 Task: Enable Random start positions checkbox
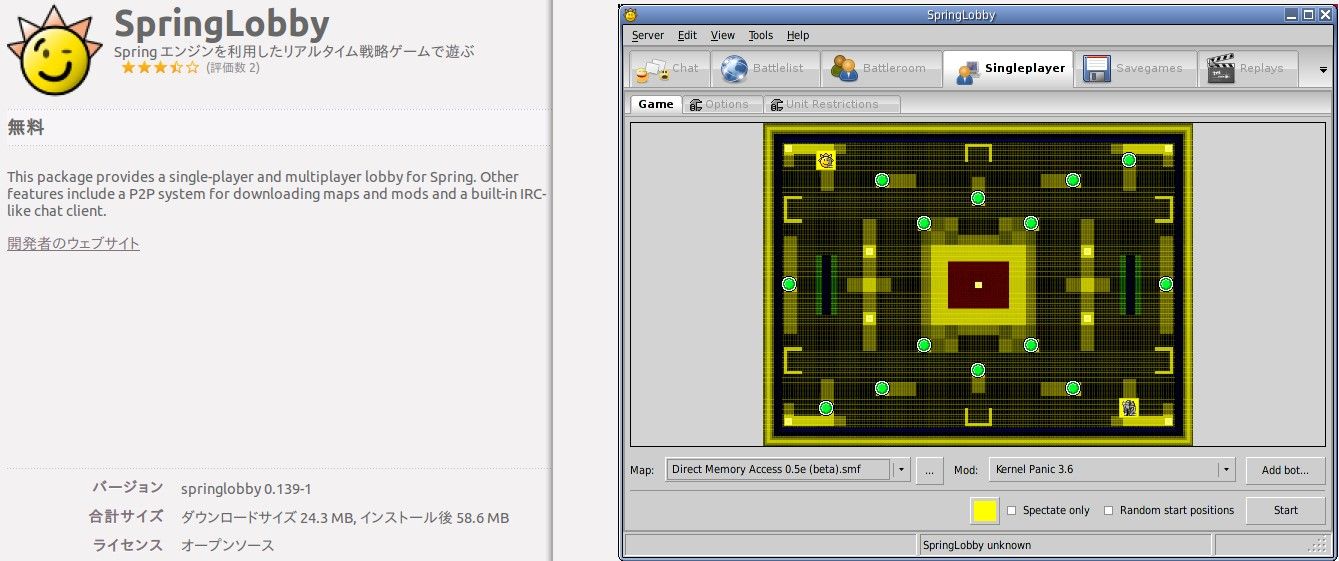pyautogui.click(x=1108, y=510)
